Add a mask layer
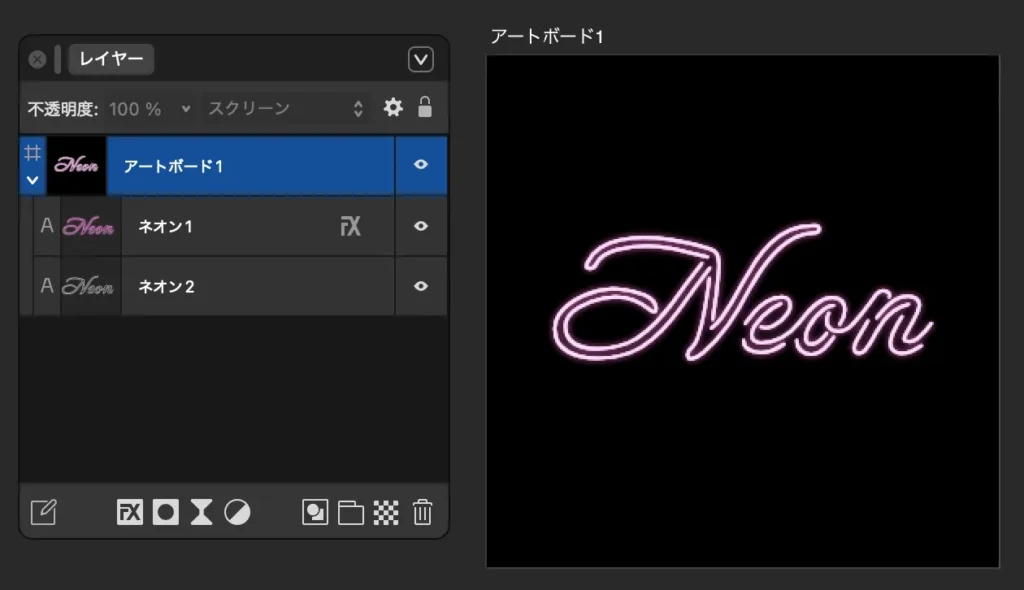This screenshot has height=590, width=1024. (164, 513)
